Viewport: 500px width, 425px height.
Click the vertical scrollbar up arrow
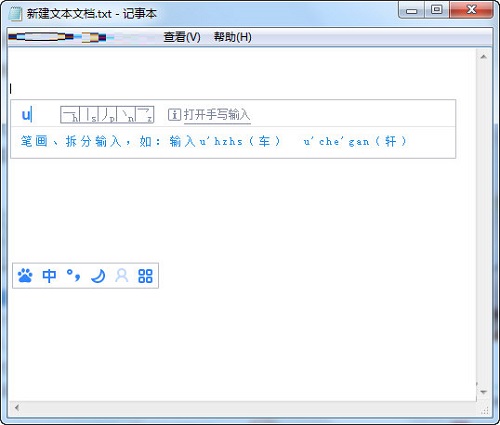click(x=484, y=57)
